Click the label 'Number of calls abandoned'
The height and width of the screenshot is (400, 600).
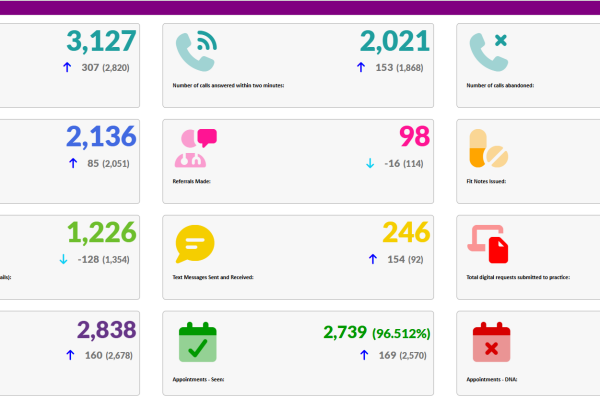pyautogui.click(x=500, y=85)
